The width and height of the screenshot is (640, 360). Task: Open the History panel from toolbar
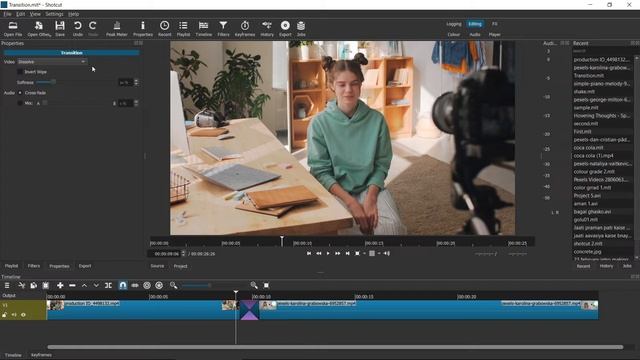point(267,29)
